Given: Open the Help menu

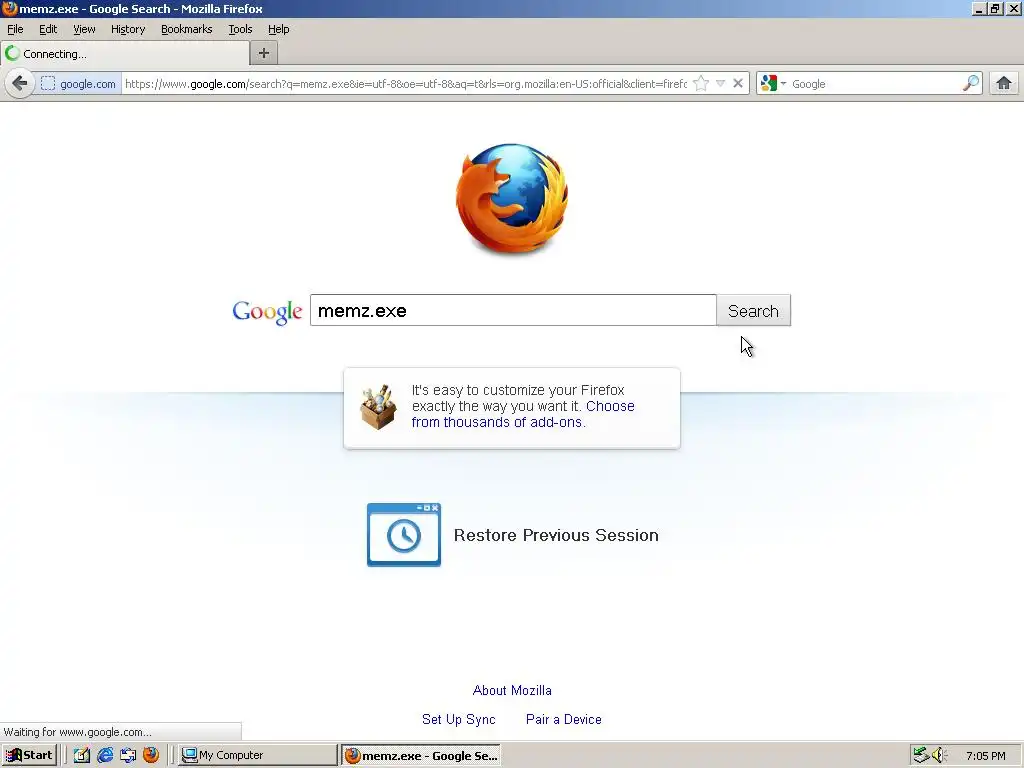Looking at the screenshot, I should [x=279, y=29].
